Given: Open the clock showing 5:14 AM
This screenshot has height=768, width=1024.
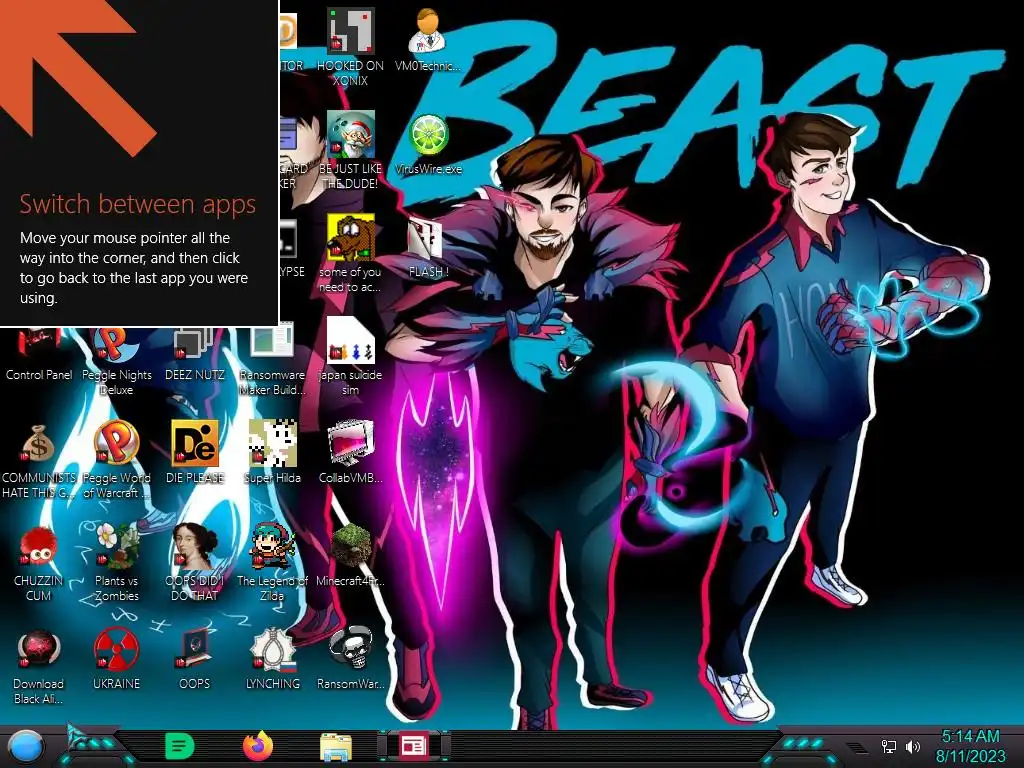Looking at the screenshot, I should [x=970, y=746].
